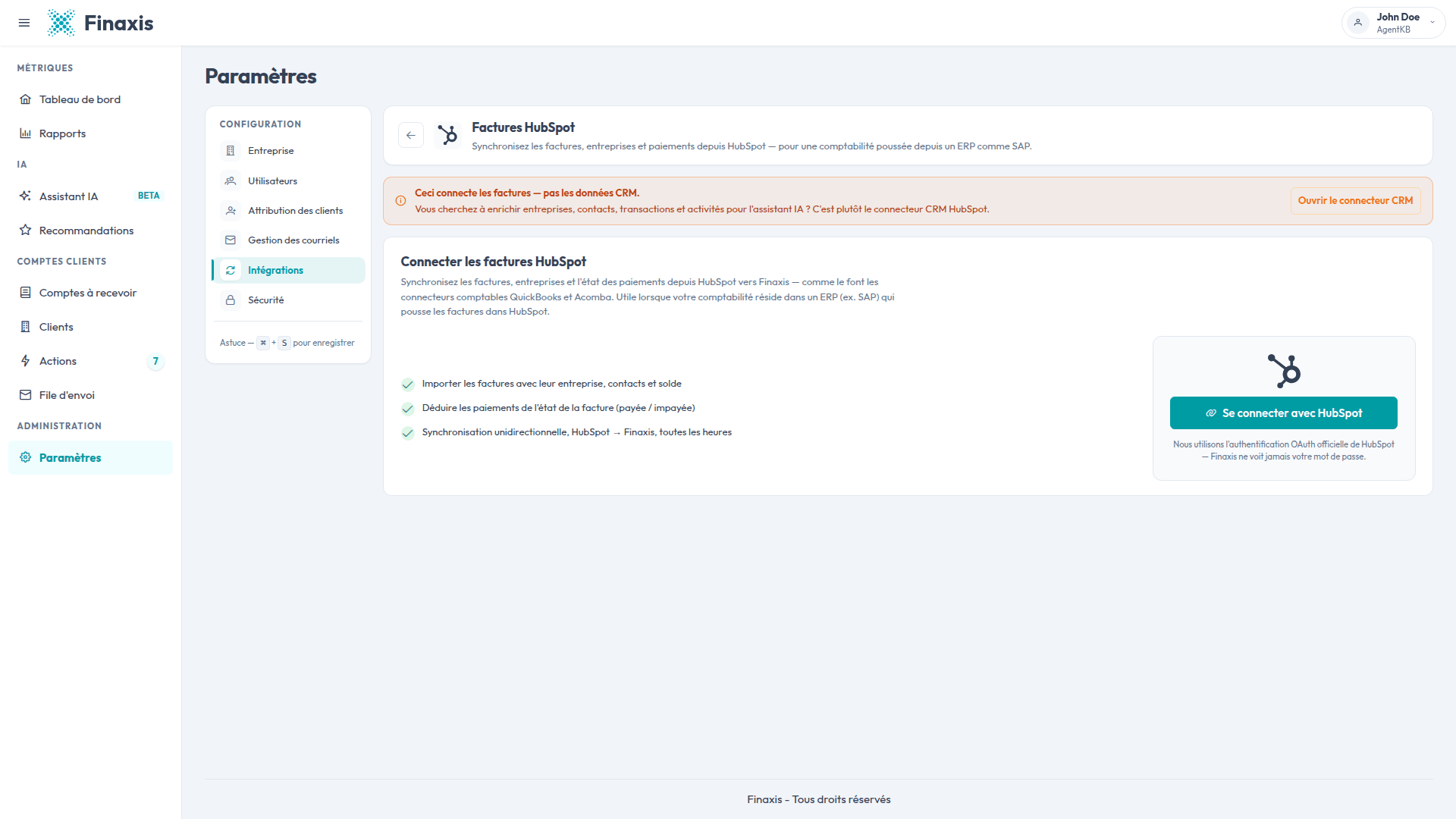
Task: Click the Finaxis logo
Action: [x=100, y=23]
